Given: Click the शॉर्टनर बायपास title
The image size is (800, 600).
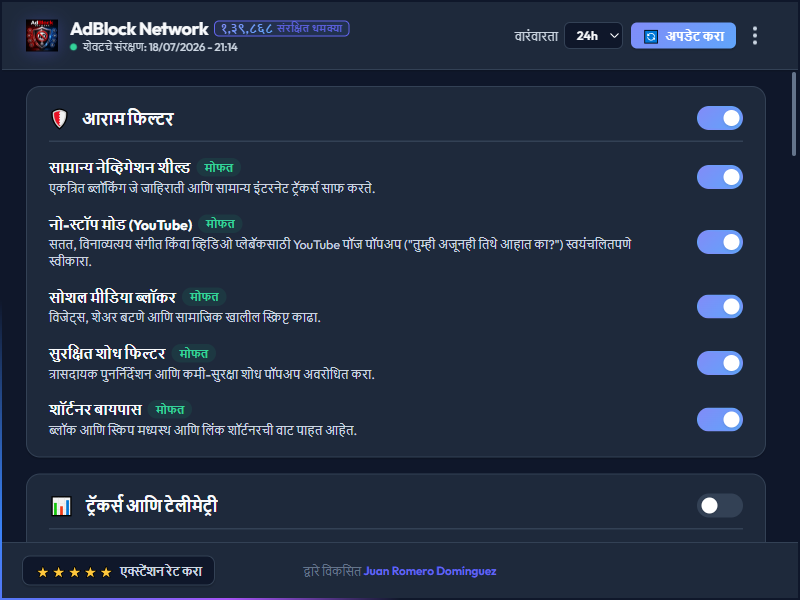Looking at the screenshot, I should coord(95,409).
